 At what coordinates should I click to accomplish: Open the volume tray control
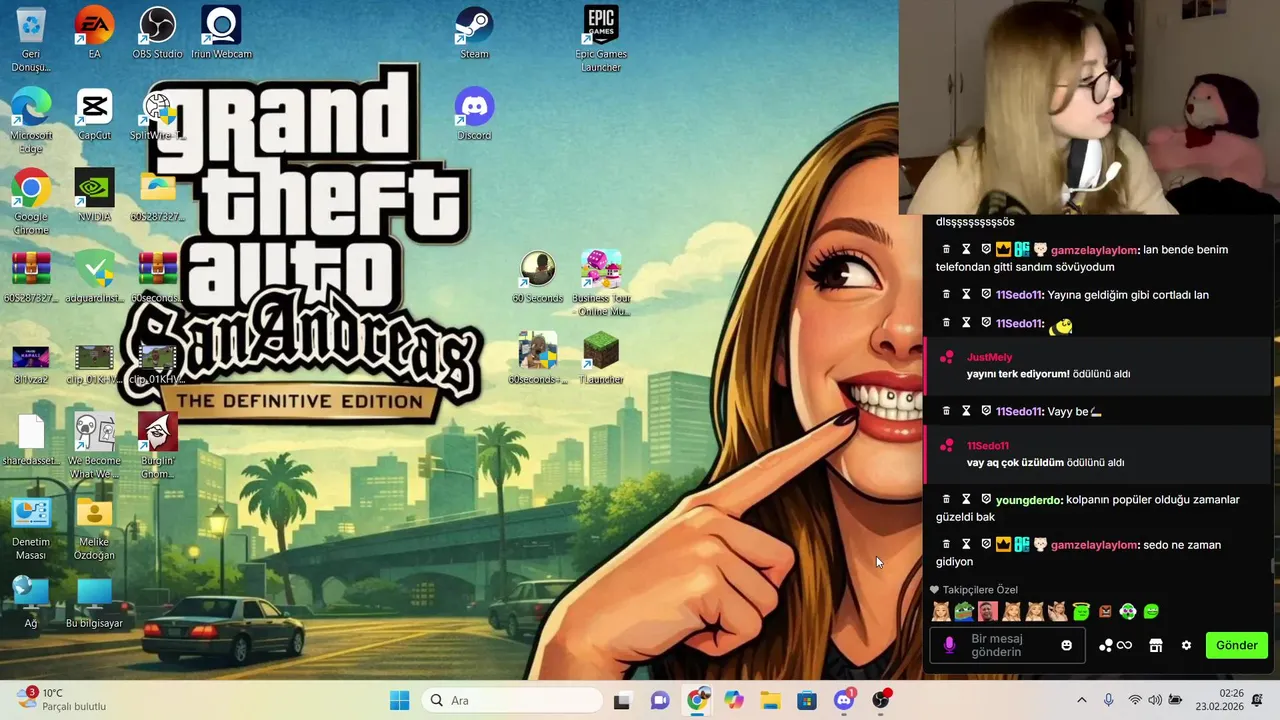pyautogui.click(x=1155, y=700)
